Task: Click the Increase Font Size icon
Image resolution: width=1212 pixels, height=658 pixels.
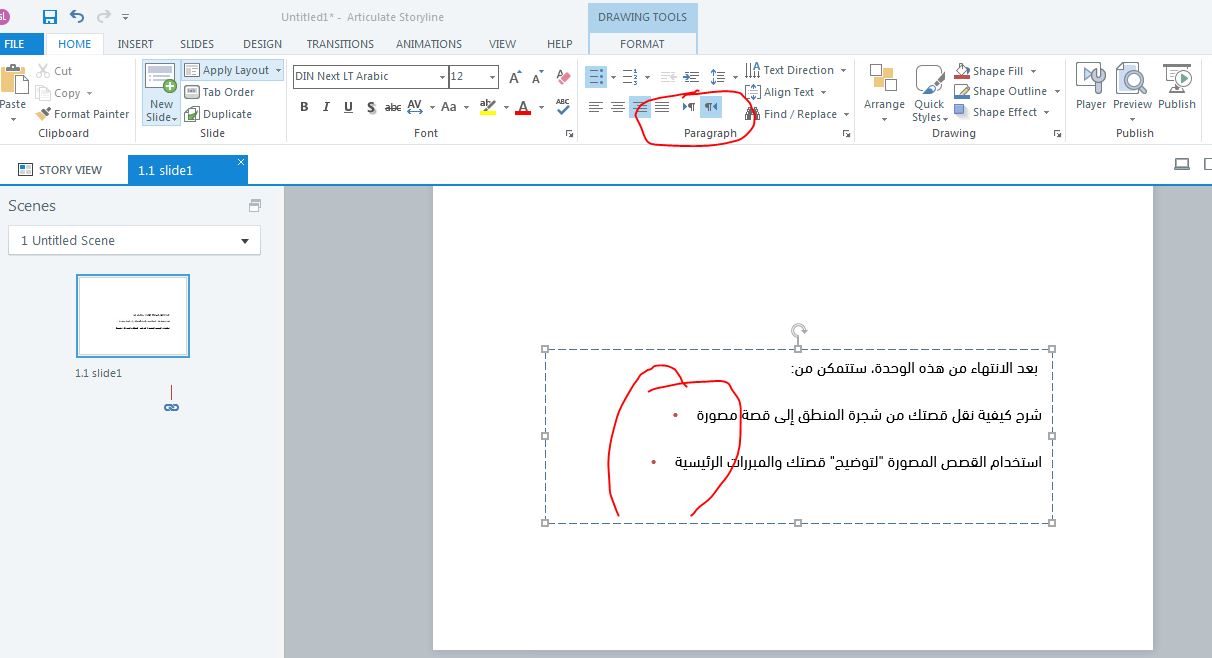Action: 516,77
